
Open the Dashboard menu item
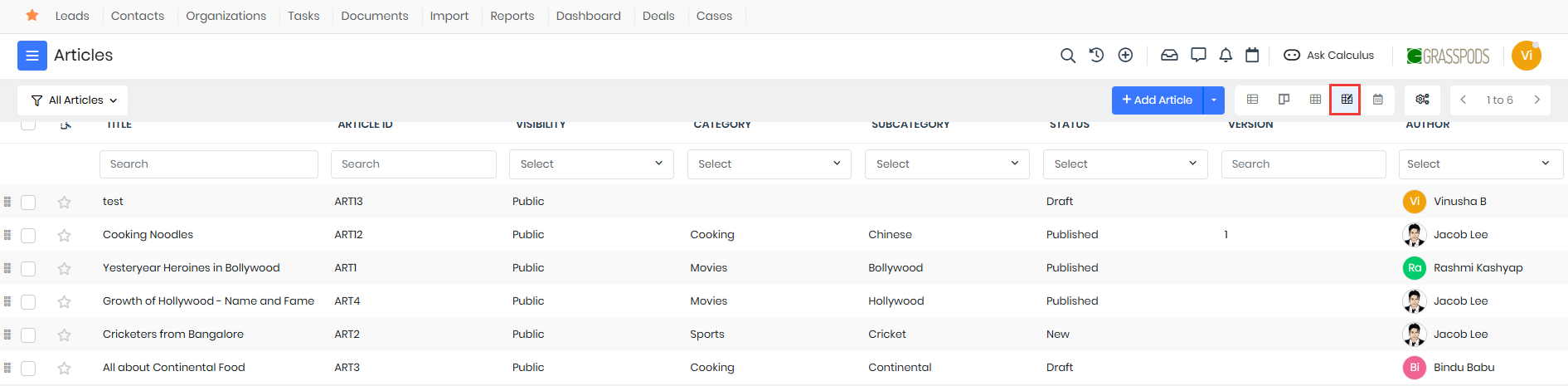click(x=588, y=16)
